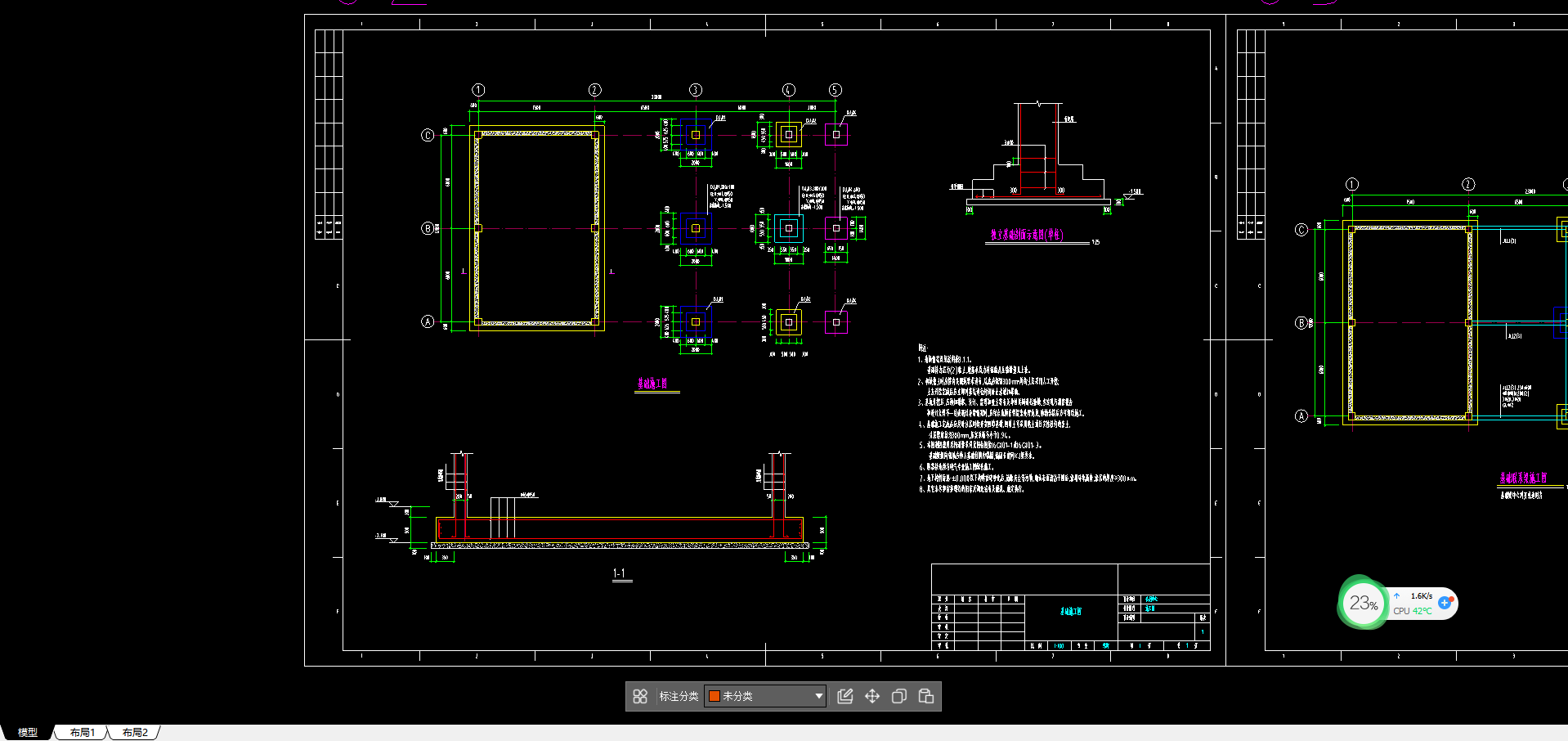1568x741 pixels.
Task: Click the copy annotation icon
Action: 899,696
